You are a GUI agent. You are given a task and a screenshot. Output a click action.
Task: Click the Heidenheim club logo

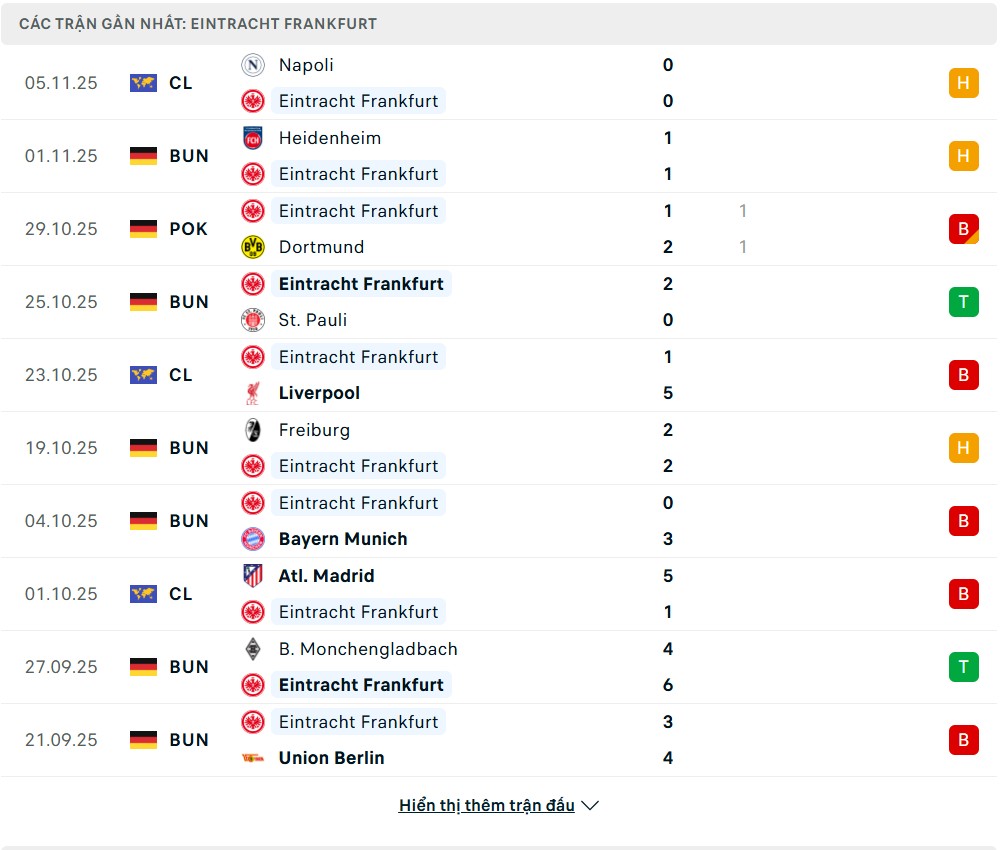pos(253,138)
